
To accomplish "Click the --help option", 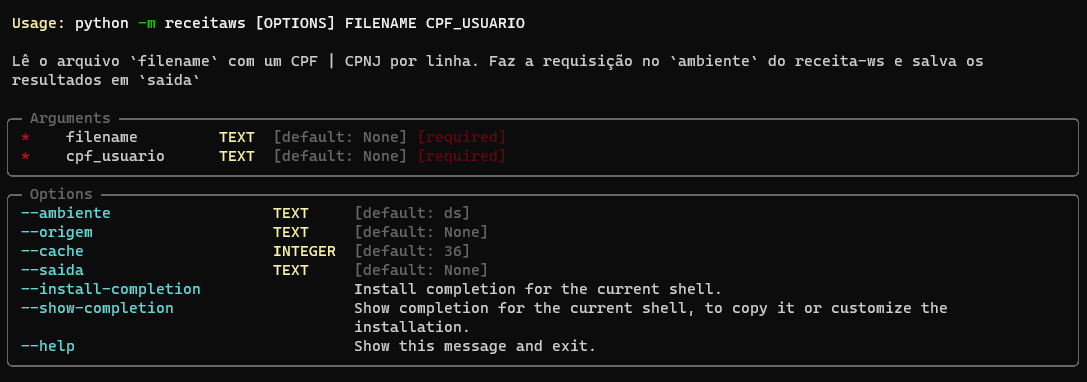I will (48, 345).
